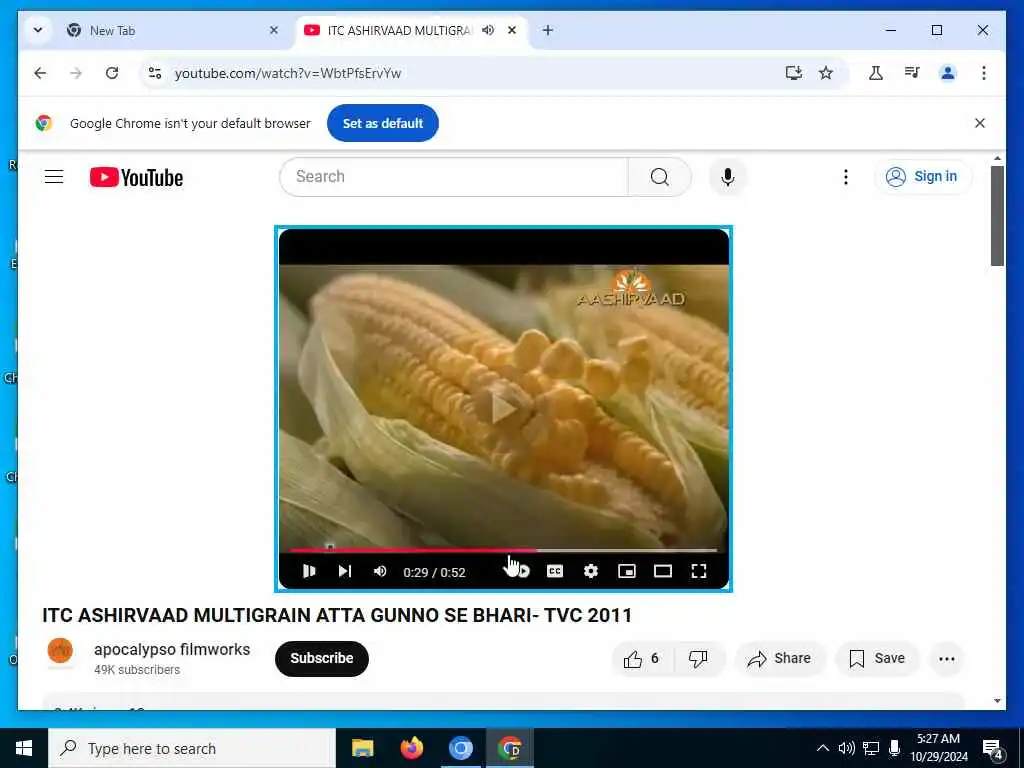The image size is (1024, 768).
Task: Subscribe to apocalypso filmworks
Action: [322, 658]
